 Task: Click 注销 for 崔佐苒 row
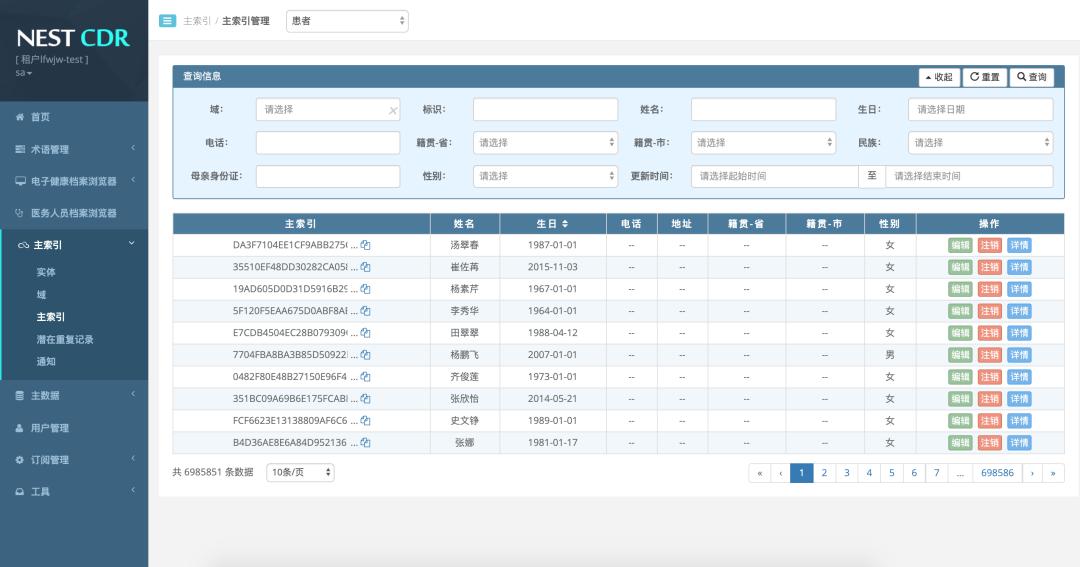[990, 267]
